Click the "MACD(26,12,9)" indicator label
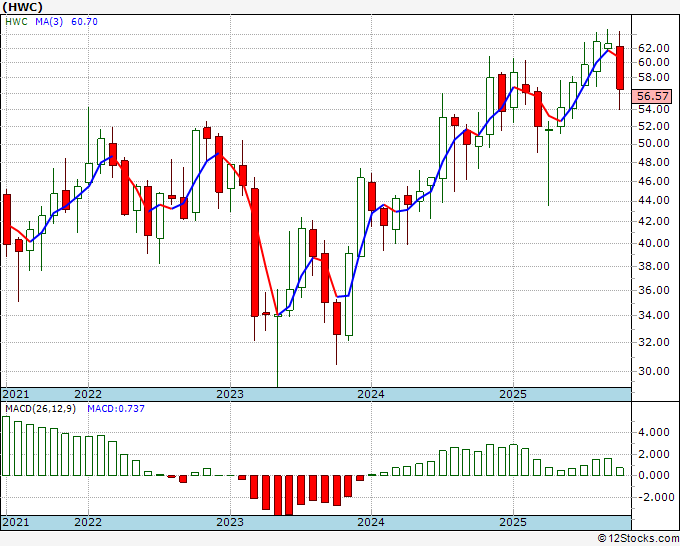 40,409
